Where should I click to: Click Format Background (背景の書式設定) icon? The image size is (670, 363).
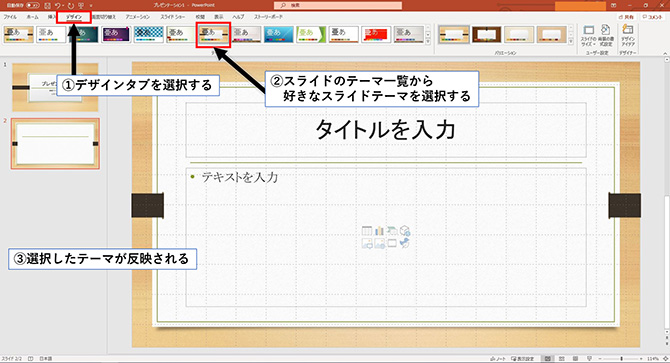tap(606, 36)
